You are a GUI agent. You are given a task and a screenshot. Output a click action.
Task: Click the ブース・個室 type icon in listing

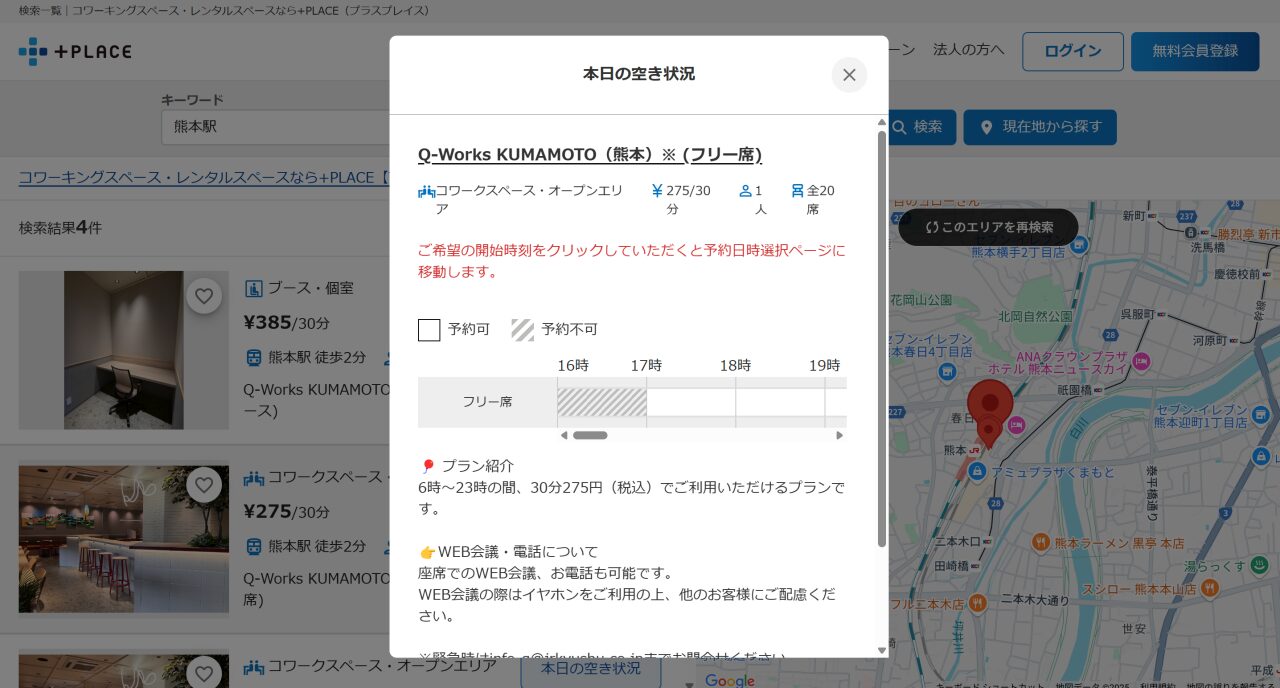pyautogui.click(x=254, y=288)
